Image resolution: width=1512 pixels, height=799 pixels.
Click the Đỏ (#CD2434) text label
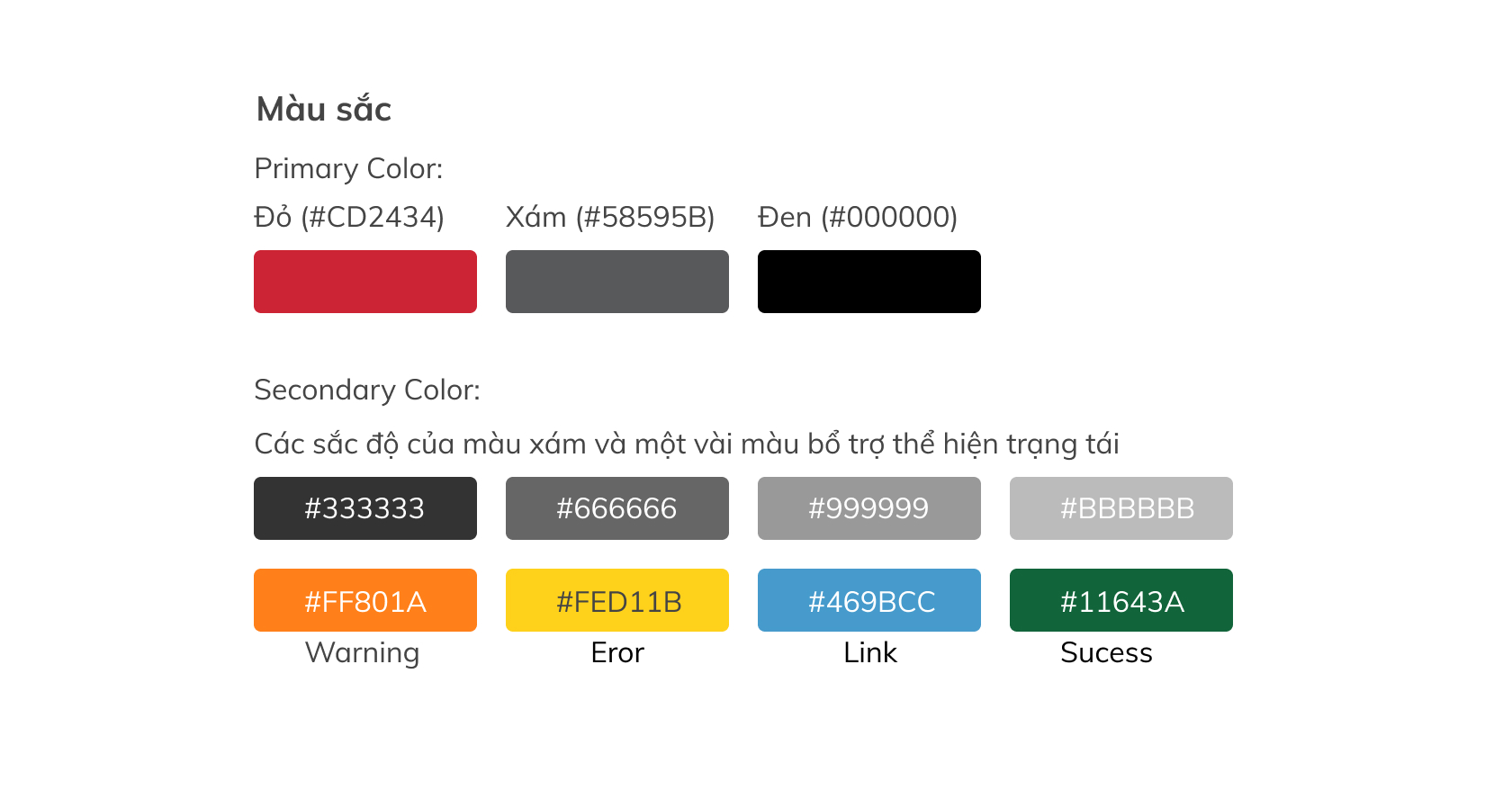point(349,217)
